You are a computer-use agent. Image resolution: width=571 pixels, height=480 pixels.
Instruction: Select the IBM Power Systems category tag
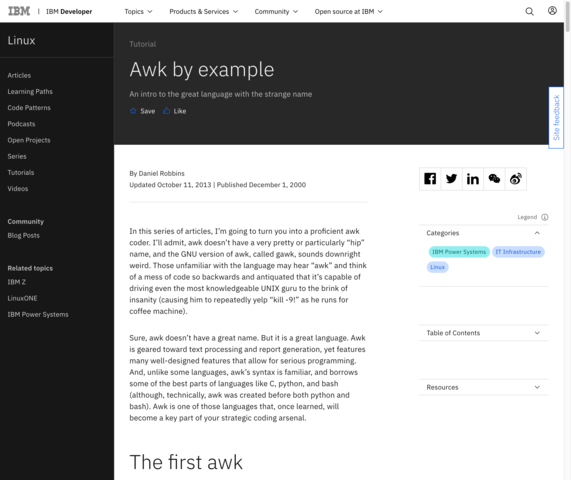pos(459,252)
